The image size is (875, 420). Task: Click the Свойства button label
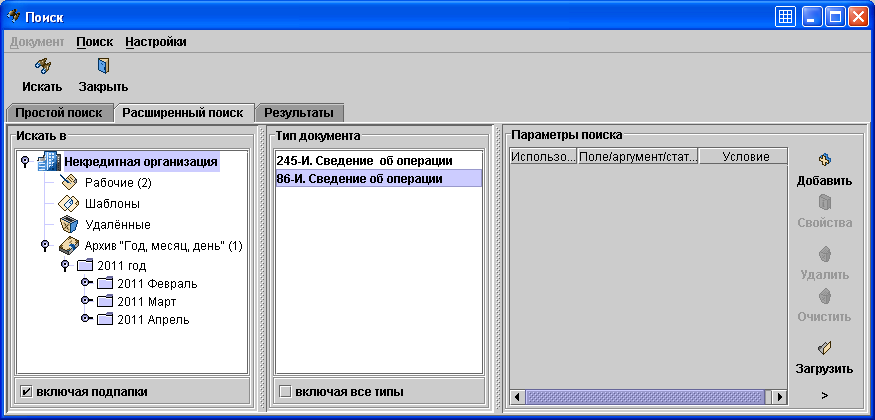click(x=824, y=223)
